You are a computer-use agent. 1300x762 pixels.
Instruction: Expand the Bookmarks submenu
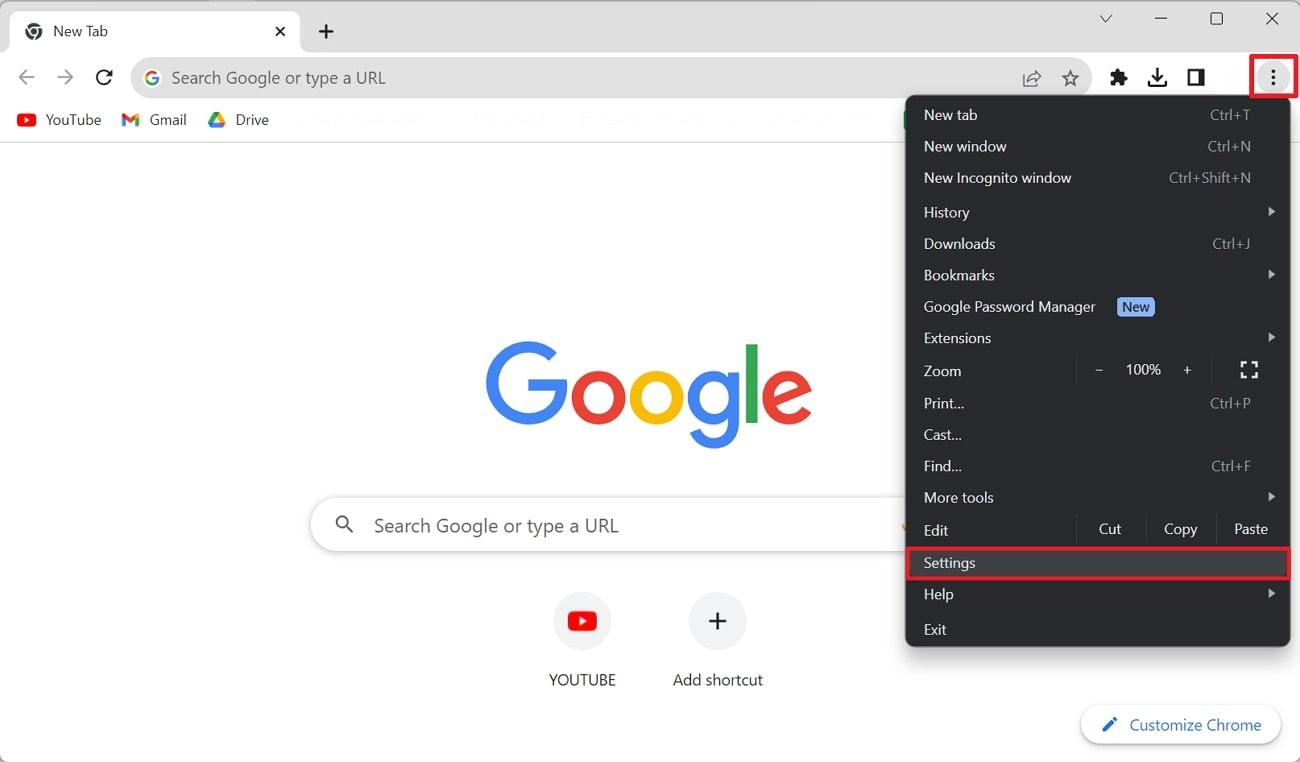[x=1097, y=275]
